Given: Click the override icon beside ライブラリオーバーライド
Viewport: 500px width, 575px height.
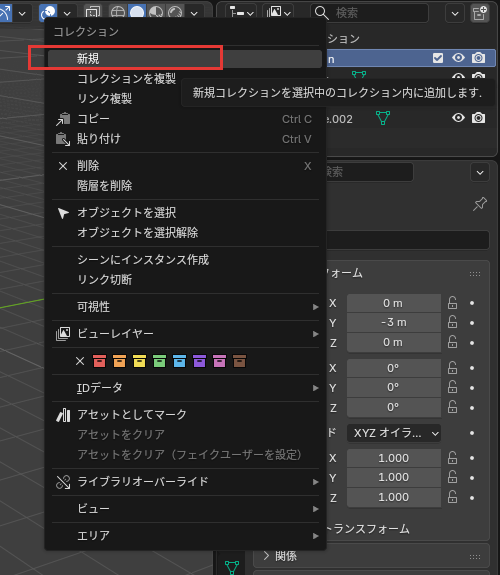Looking at the screenshot, I should click(x=63, y=482).
